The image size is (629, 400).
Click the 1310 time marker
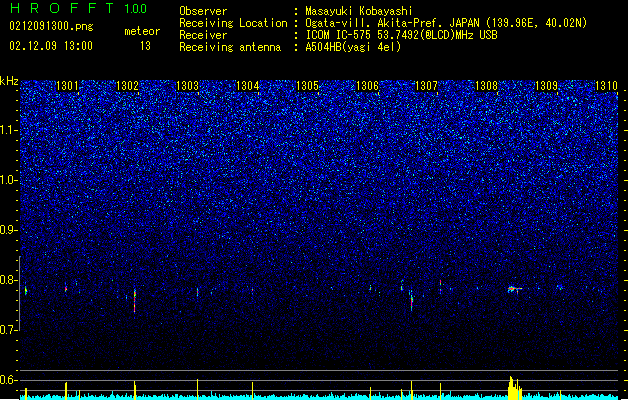tap(606, 85)
